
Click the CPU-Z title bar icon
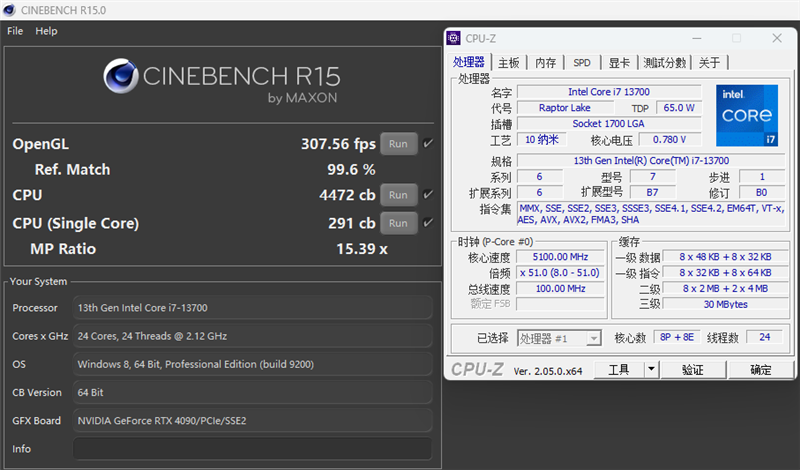coord(455,39)
